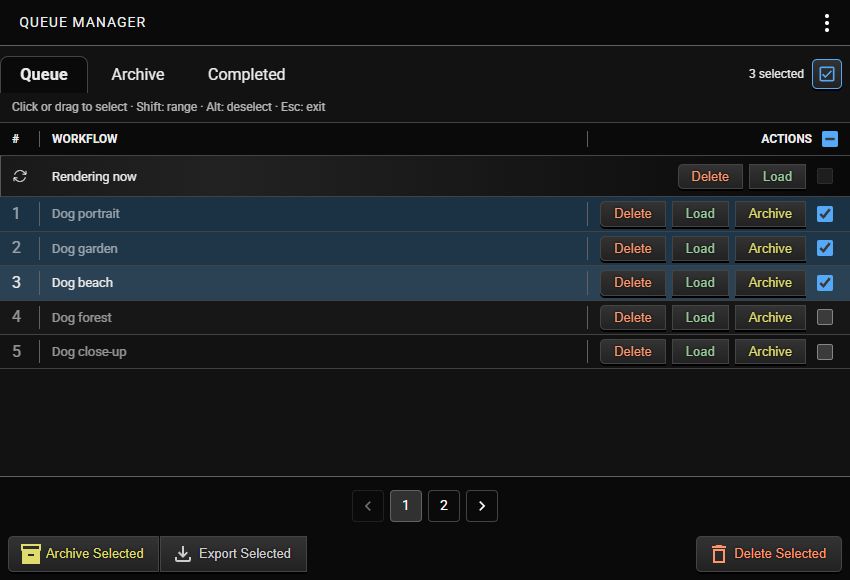This screenshot has width=850, height=580.
Task: Click the rendering refresh spinner icon
Action: click(x=20, y=176)
